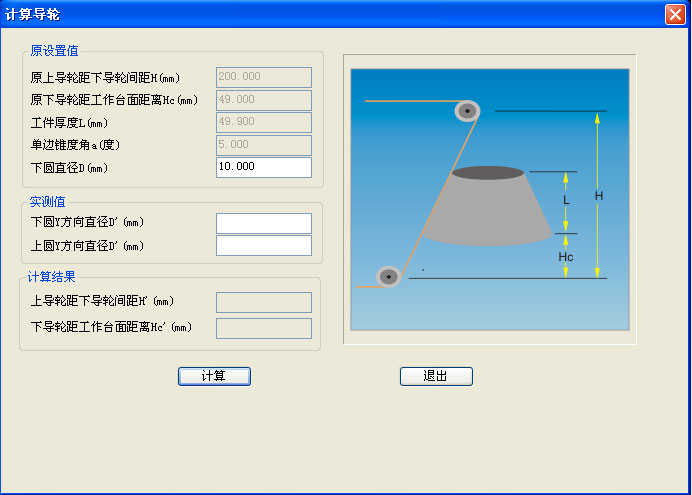Click the 计算导轮 title bar text

click(31, 14)
